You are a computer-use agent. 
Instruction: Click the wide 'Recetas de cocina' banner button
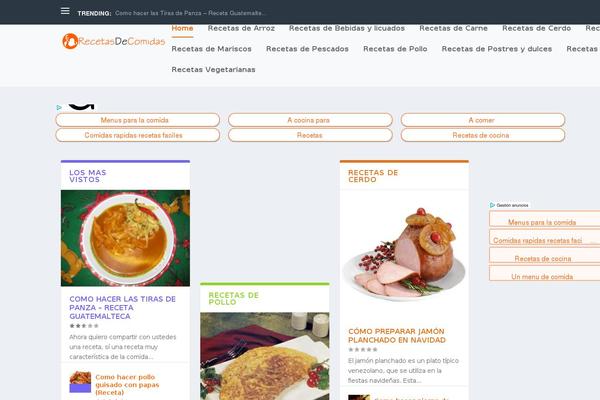(x=483, y=135)
